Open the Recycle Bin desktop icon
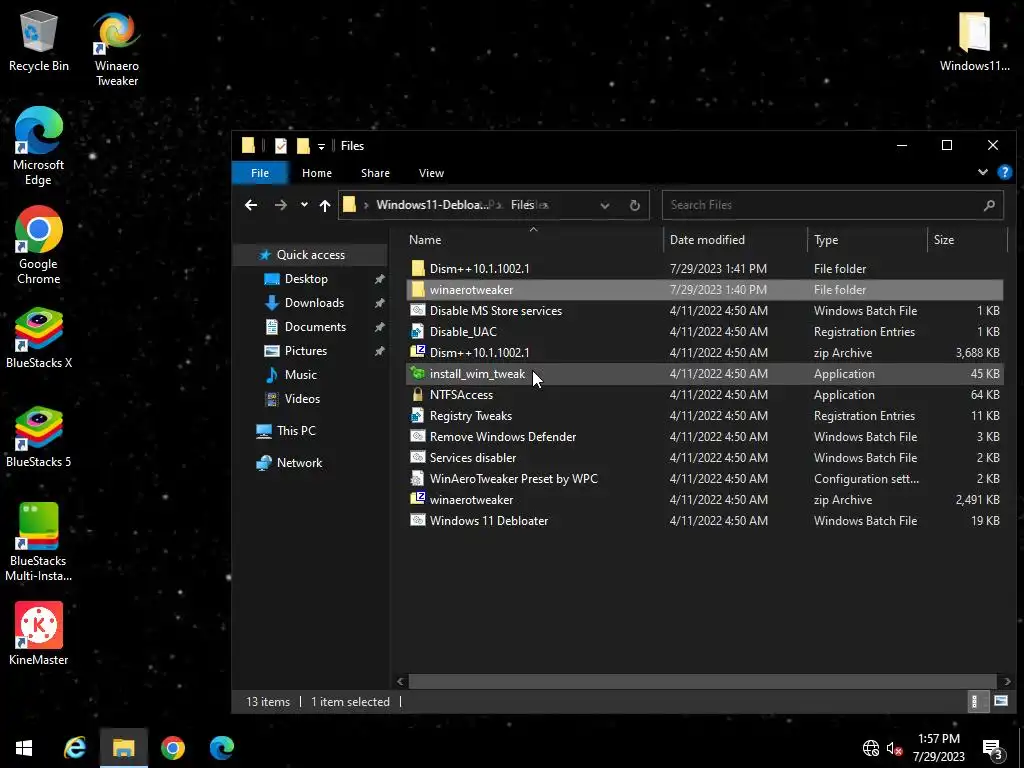The height and width of the screenshot is (768, 1024). tap(39, 40)
